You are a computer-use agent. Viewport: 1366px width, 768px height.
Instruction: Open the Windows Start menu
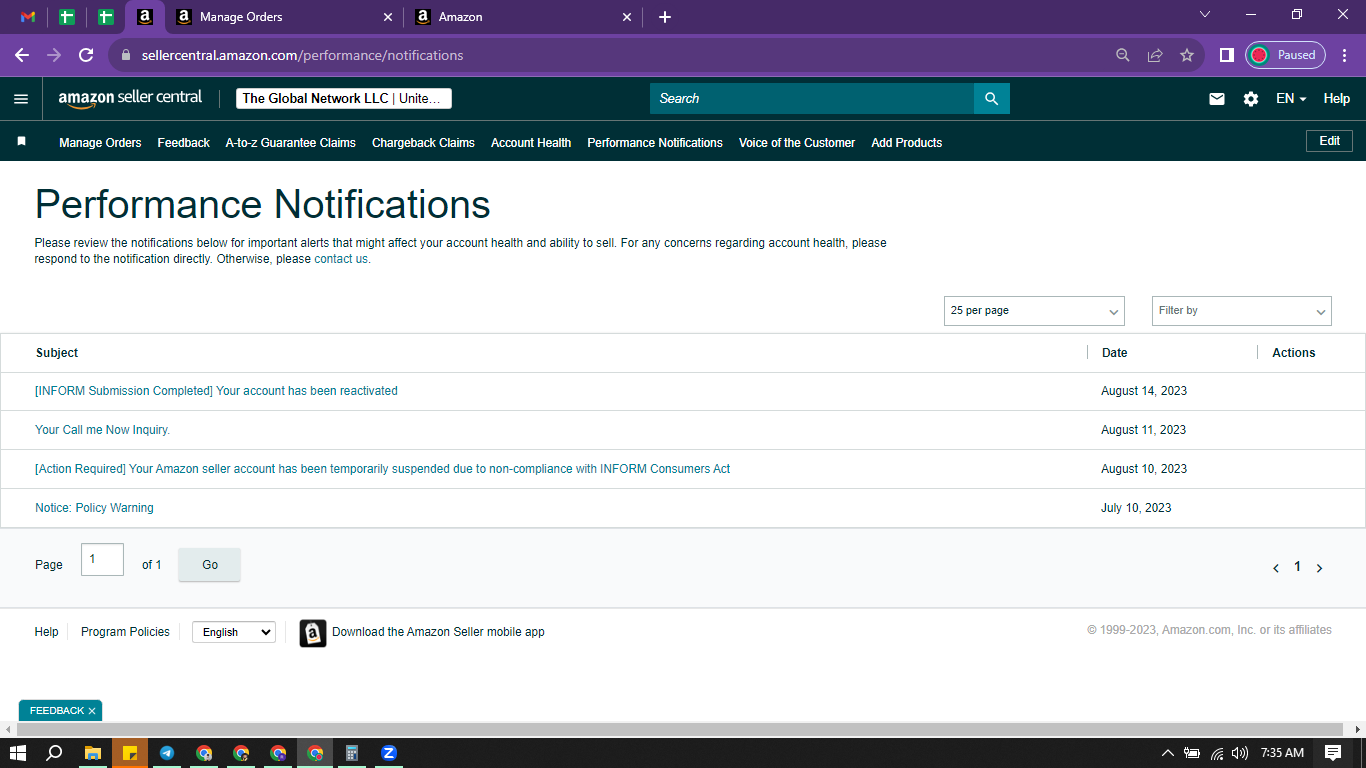coord(17,753)
